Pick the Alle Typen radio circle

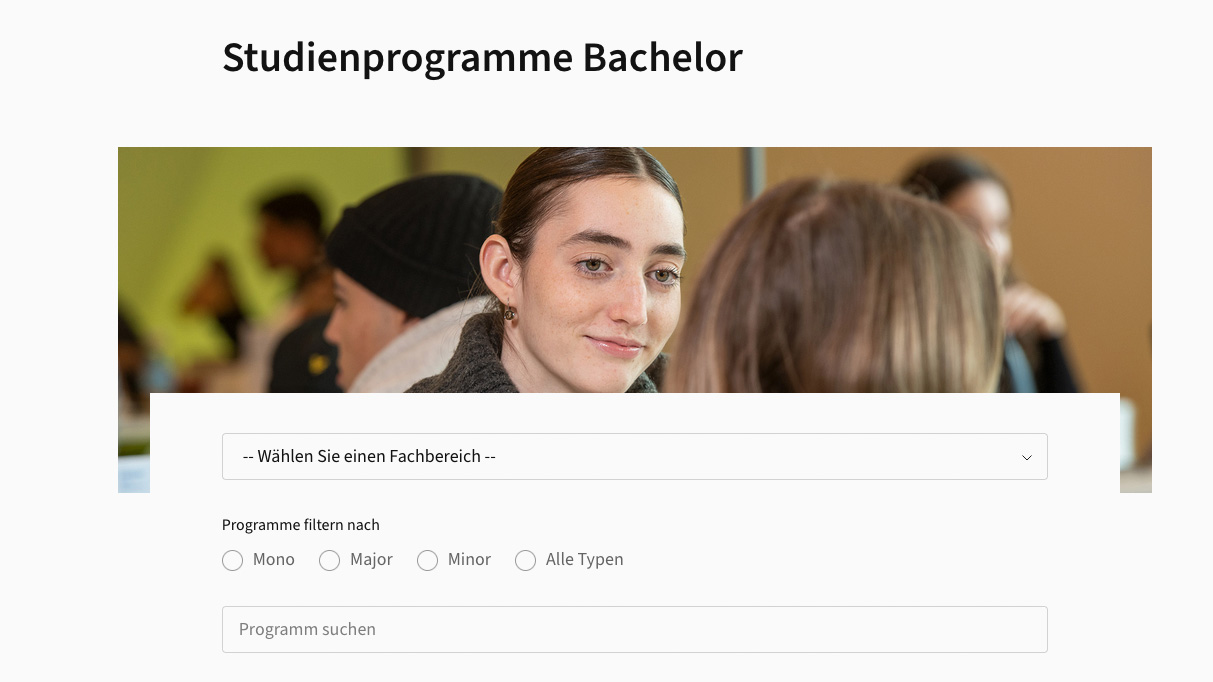(x=526, y=561)
